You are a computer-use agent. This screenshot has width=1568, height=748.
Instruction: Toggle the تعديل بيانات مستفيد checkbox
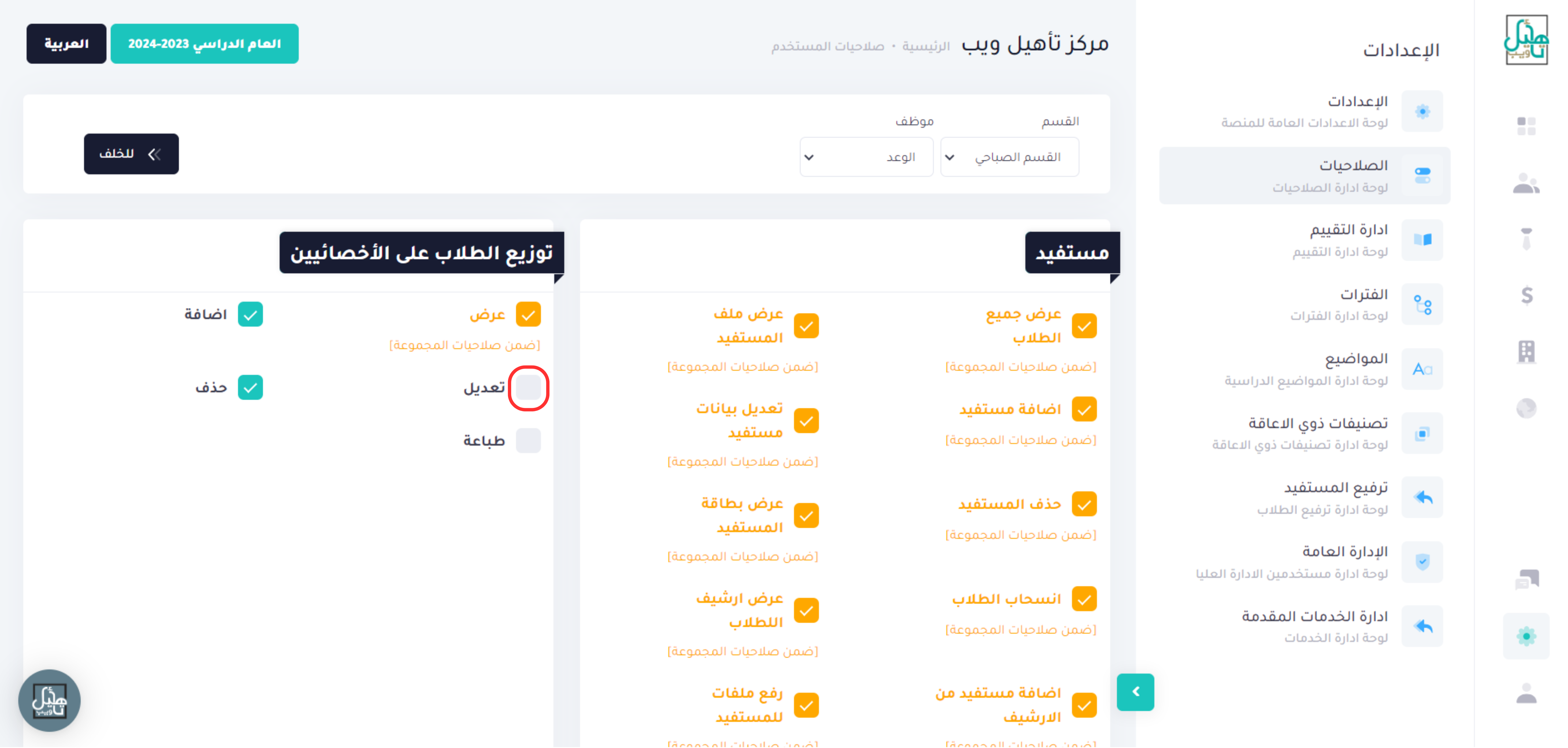(806, 420)
